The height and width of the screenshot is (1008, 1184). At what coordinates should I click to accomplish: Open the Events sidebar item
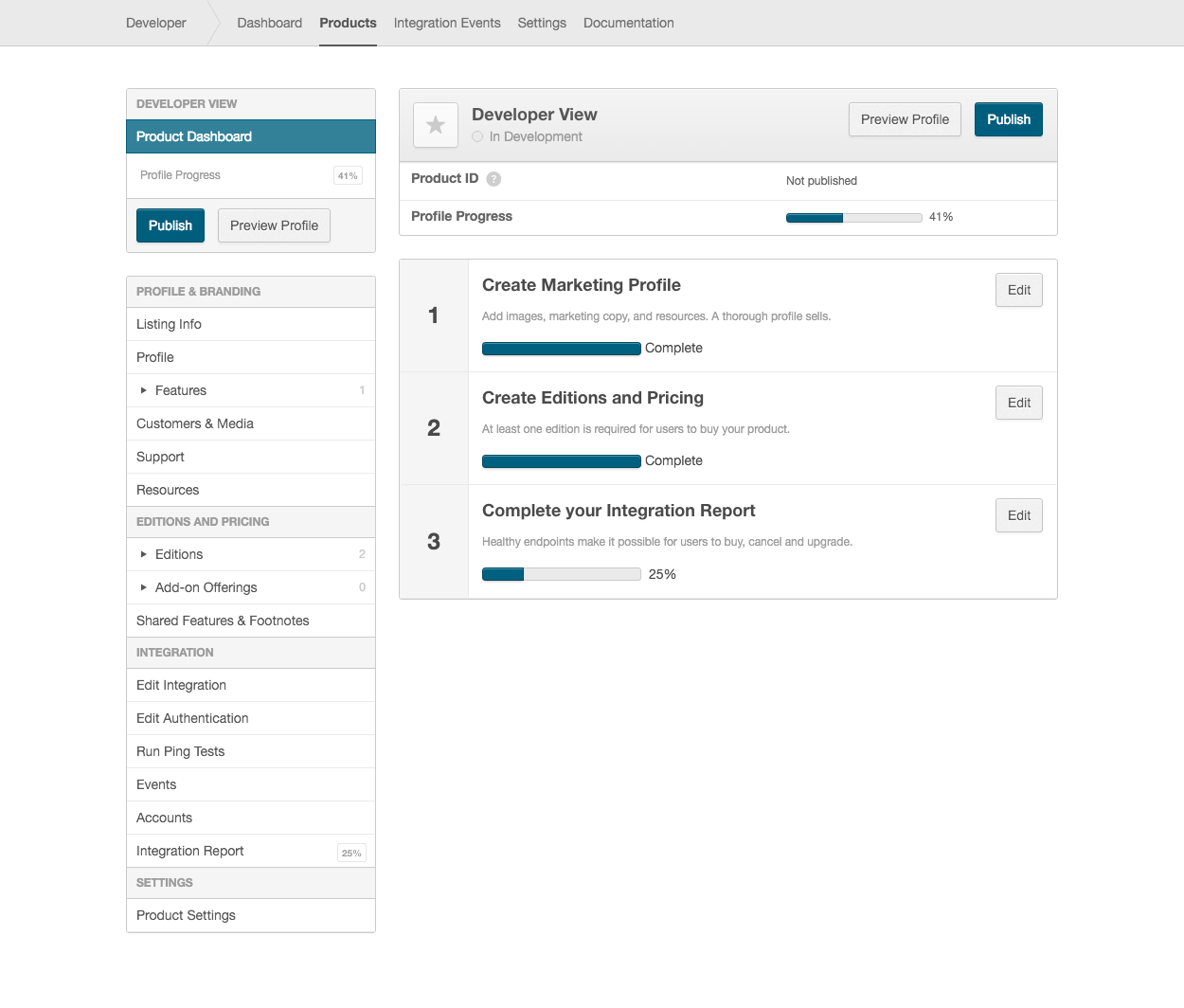[251, 784]
